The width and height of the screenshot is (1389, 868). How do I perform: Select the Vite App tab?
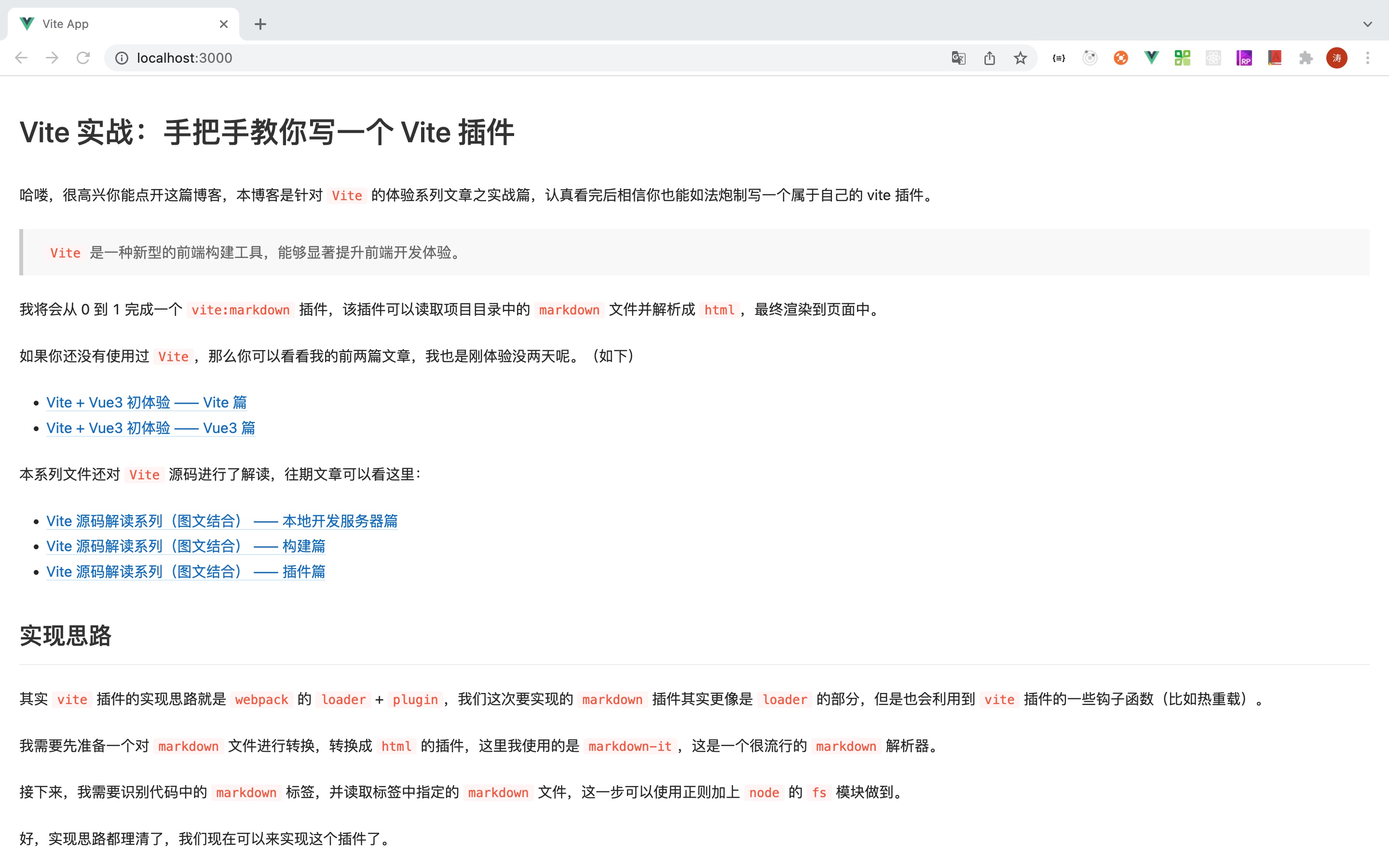pos(123,24)
